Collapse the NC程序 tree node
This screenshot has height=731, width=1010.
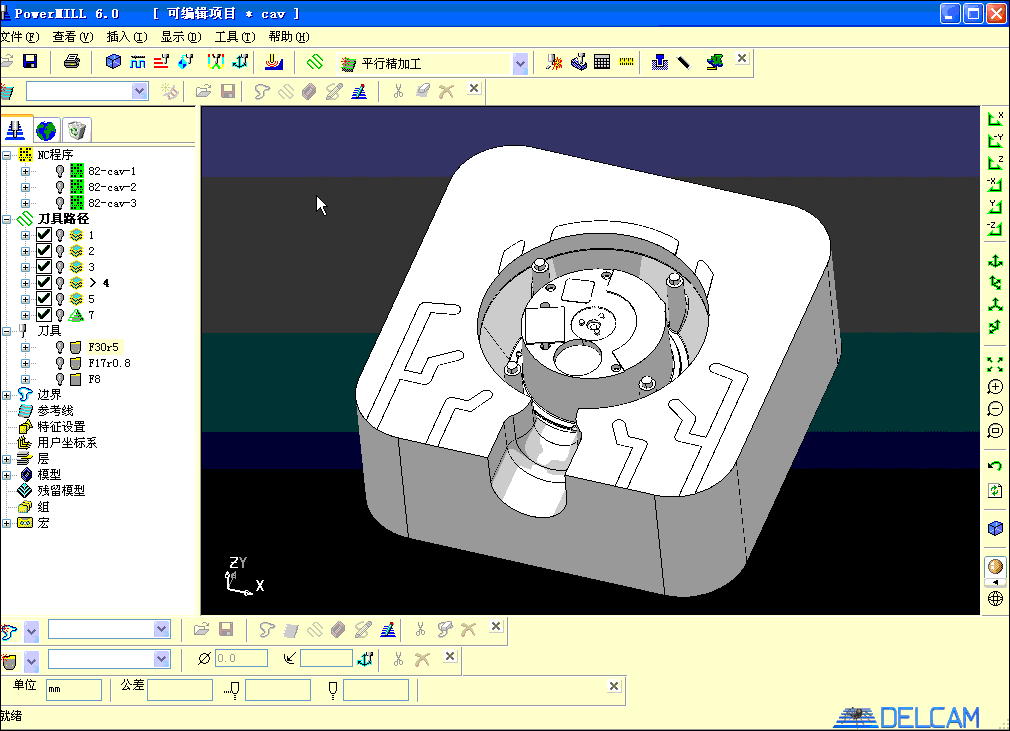coord(6,155)
